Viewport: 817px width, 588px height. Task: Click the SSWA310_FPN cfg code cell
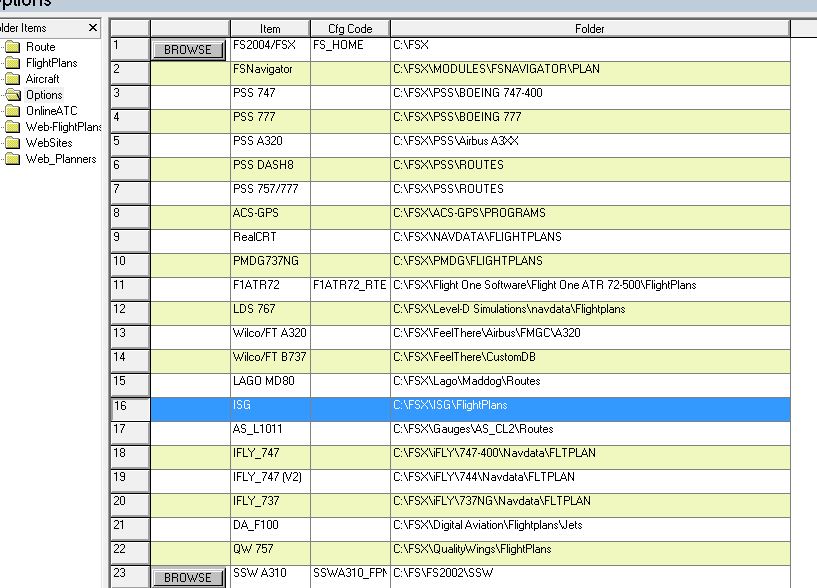pyautogui.click(x=350, y=577)
